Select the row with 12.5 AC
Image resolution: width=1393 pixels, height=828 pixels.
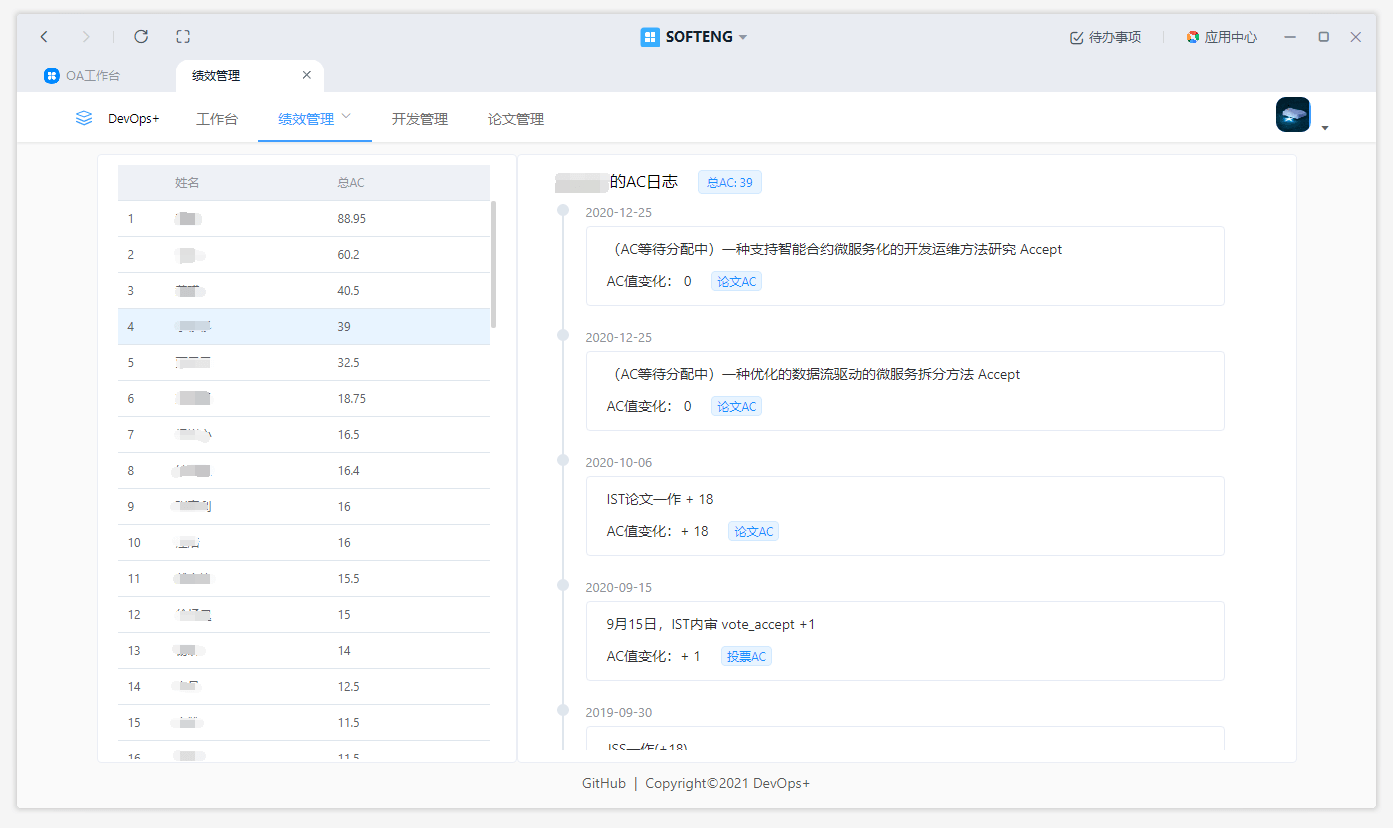(x=304, y=687)
